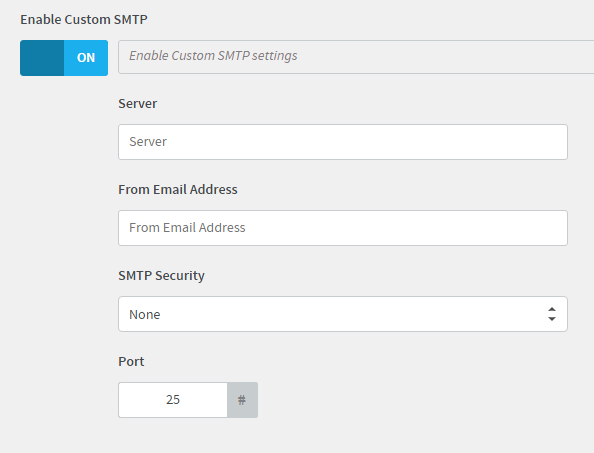Click the Server placeholder text in the textbox
The image size is (594, 453).
pyautogui.click(x=148, y=142)
